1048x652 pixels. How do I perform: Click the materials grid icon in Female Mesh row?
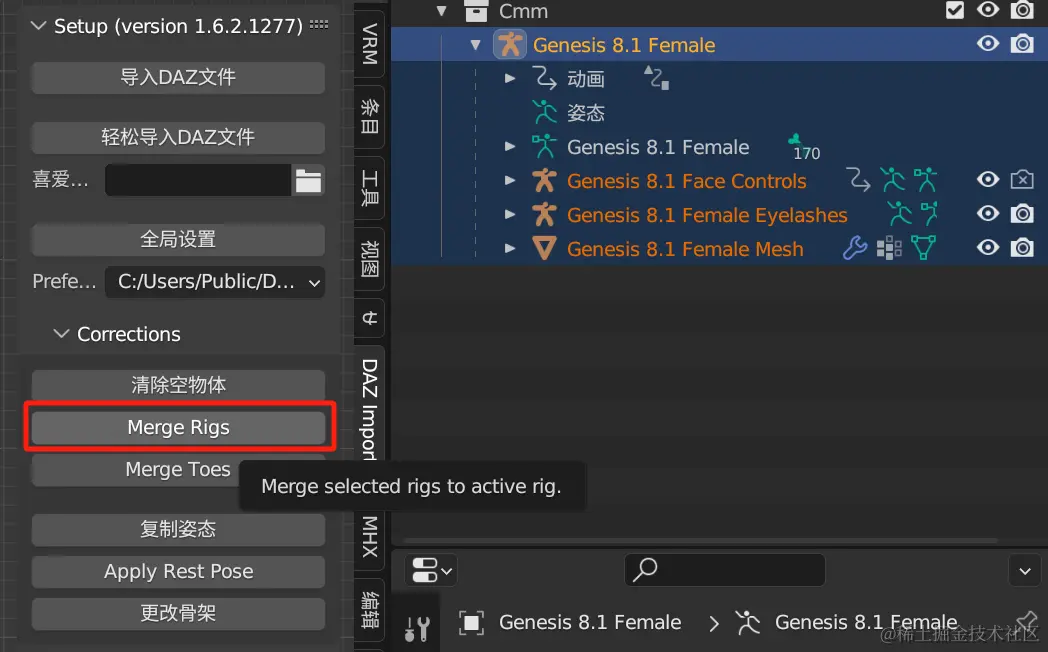pyautogui.click(x=889, y=248)
